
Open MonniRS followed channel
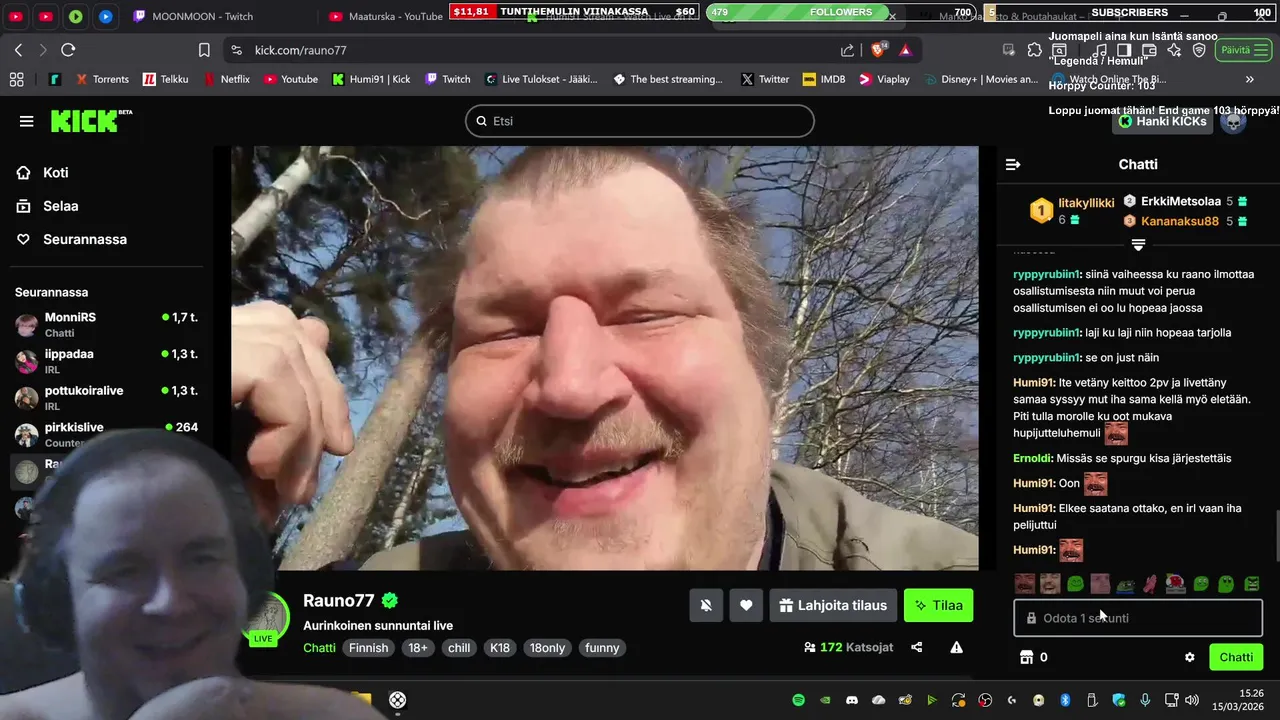pyautogui.click(x=107, y=324)
